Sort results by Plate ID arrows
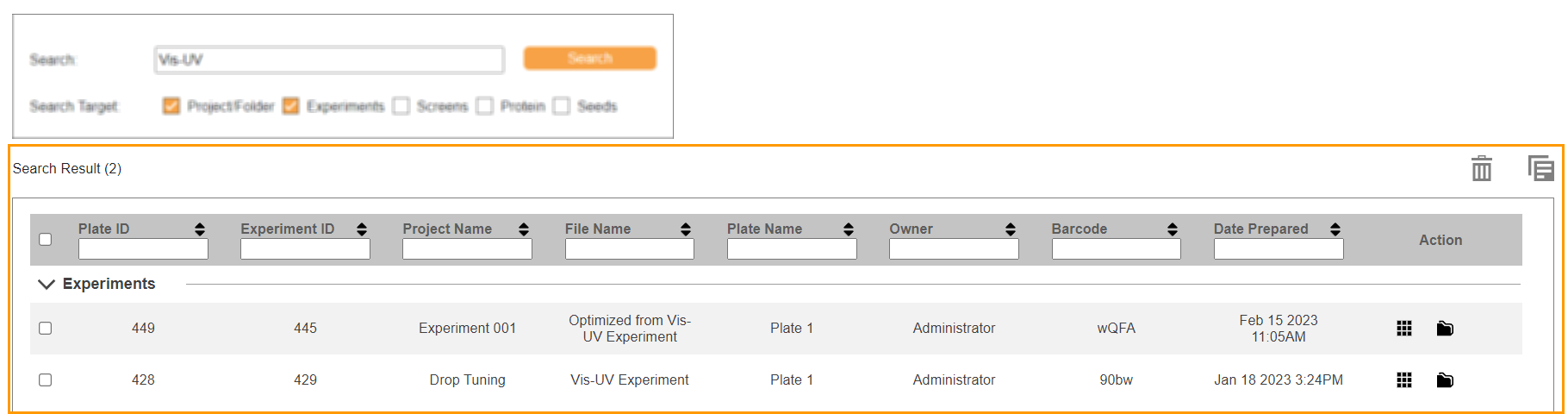The image size is (1568, 414). point(200,229)
